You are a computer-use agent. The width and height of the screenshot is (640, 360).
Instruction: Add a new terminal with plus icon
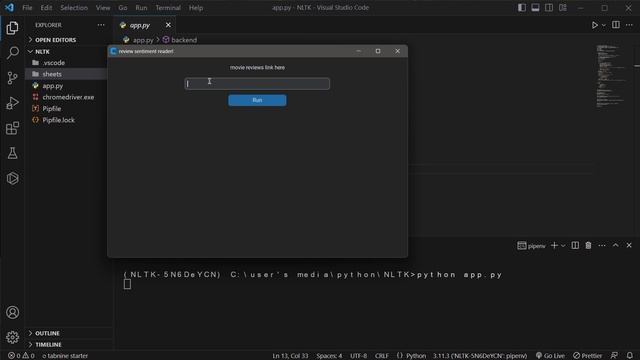click(x=554, y=245)
